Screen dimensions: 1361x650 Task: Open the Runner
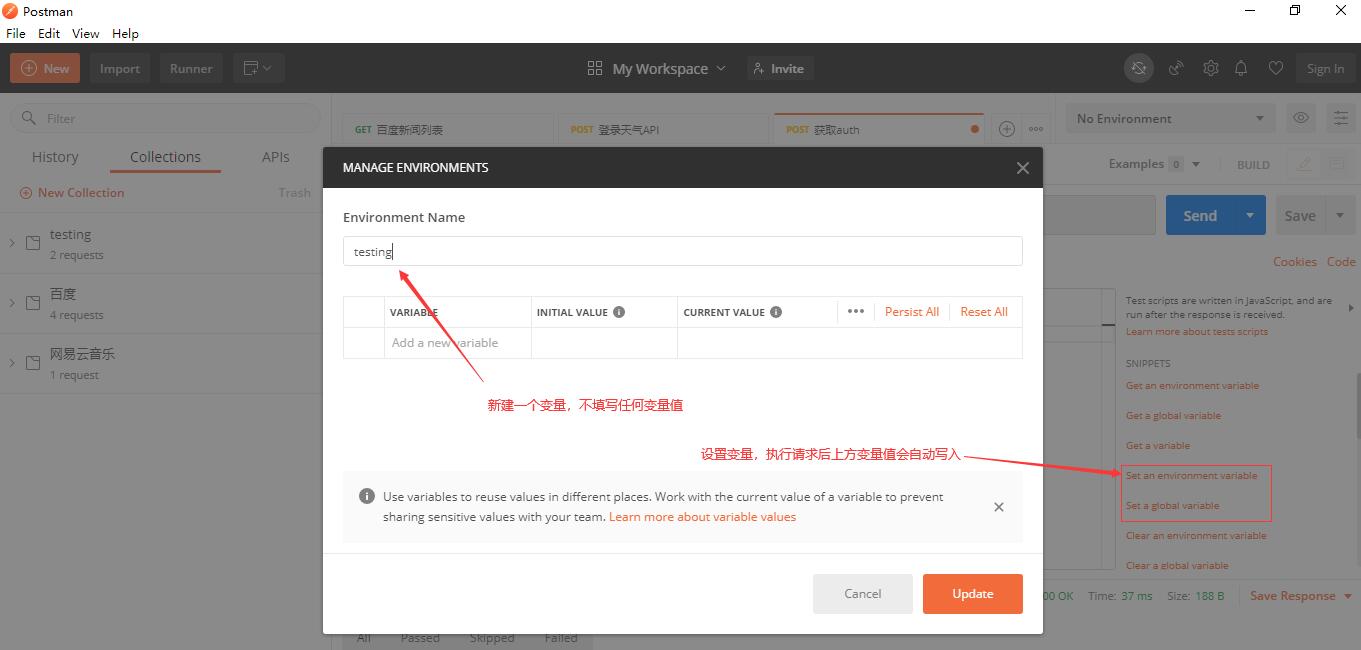pos(191,68)
